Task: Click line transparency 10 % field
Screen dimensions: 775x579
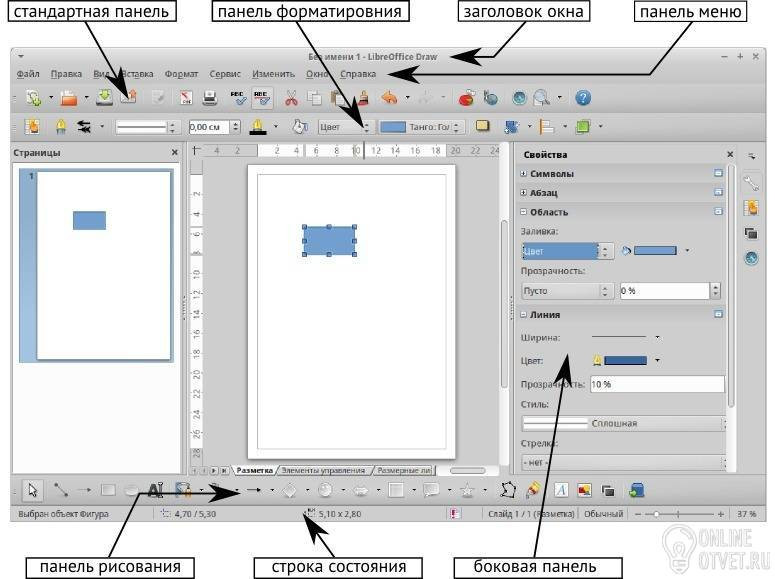Action: [657, 384]
